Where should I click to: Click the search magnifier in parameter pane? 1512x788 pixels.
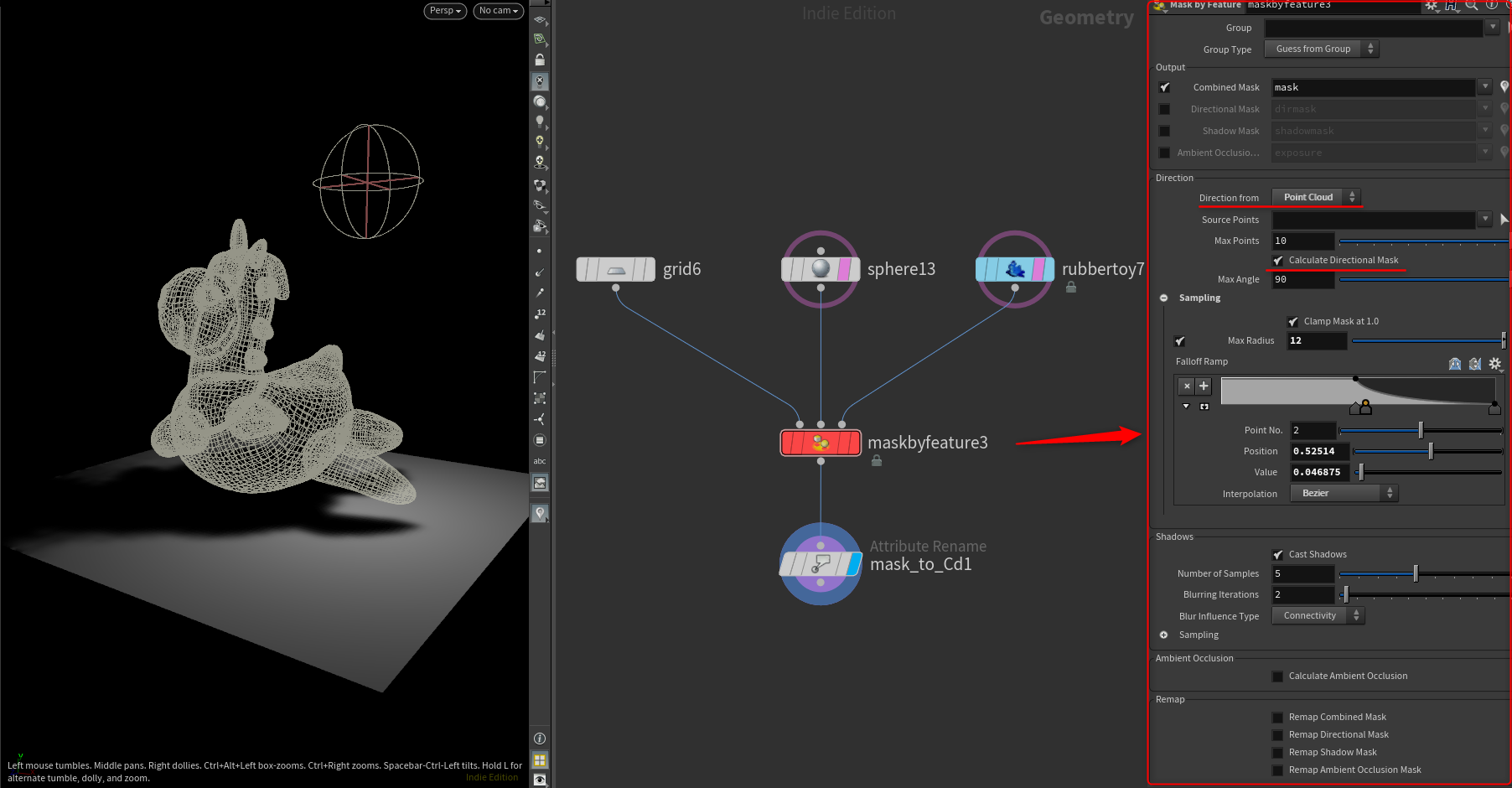click(x=1471, y=5)
